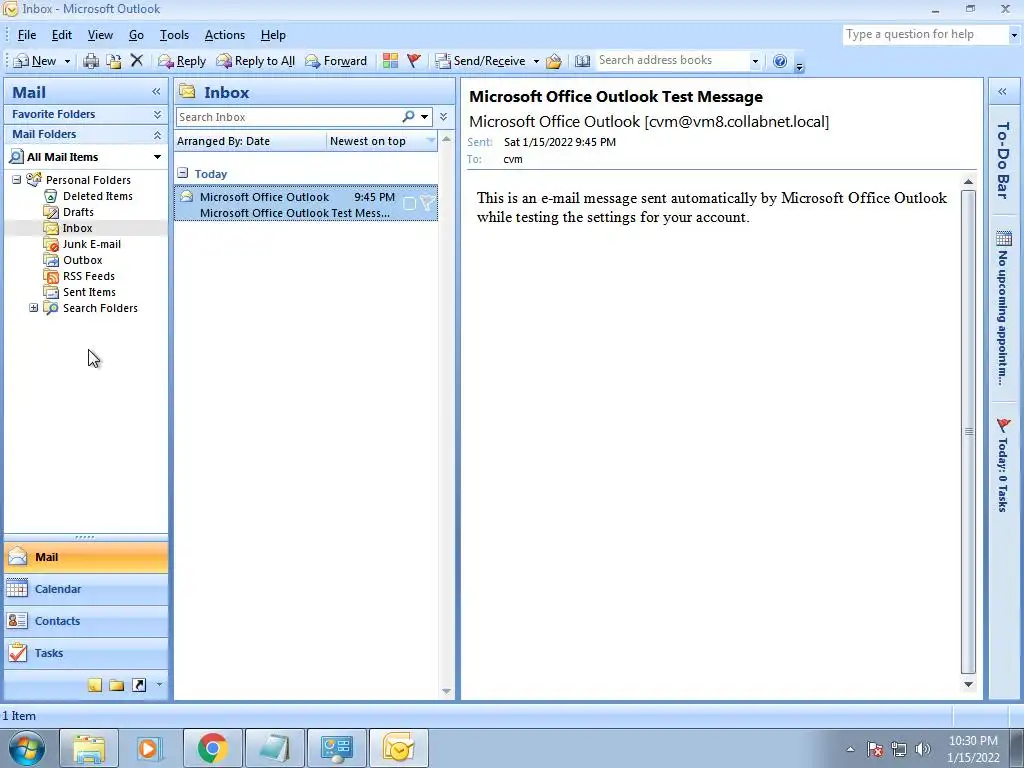The width and height of the screenshot is (1024, 768).
Task: Open the Go menu
Action: coord(136,35)
